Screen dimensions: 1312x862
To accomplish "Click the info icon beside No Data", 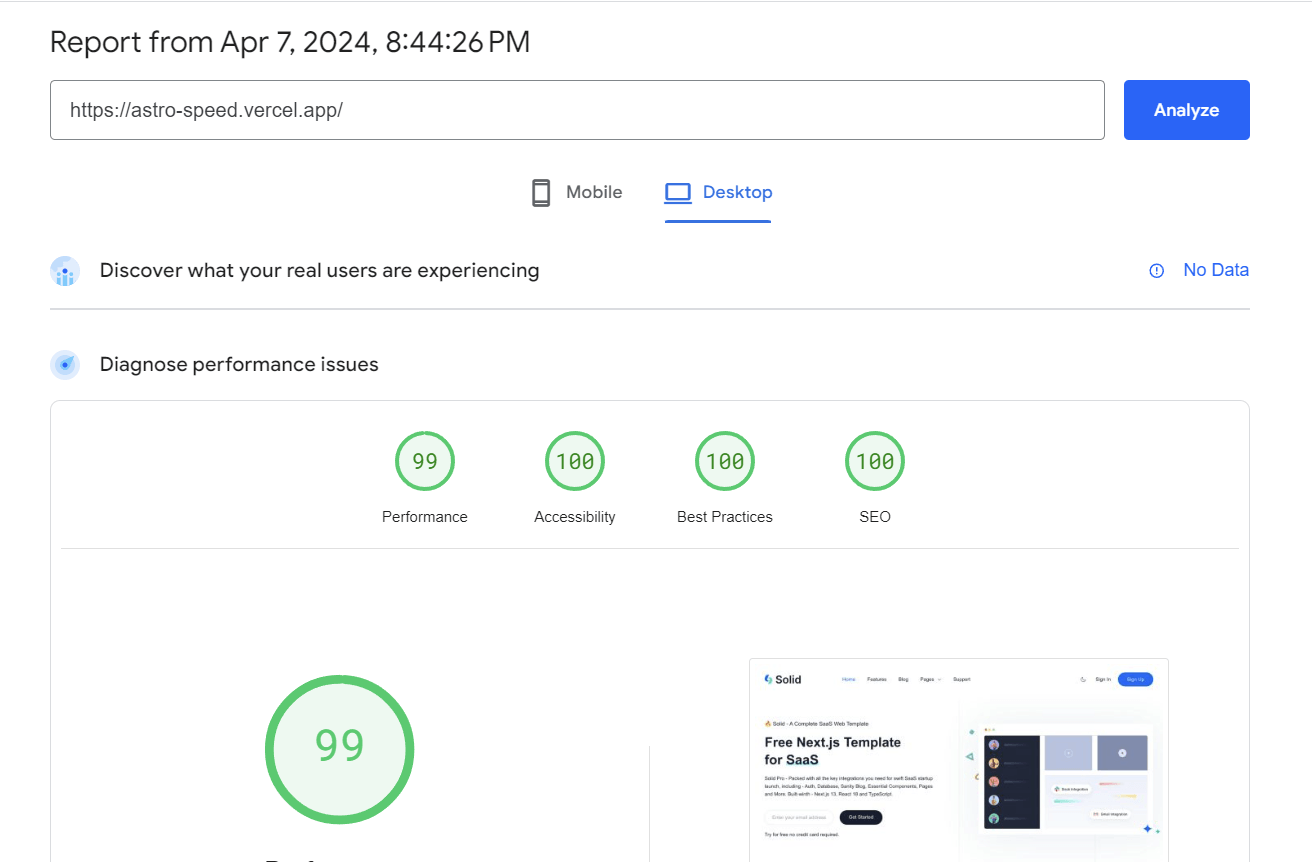I will pyautogui.click(x=1157, y=270).
